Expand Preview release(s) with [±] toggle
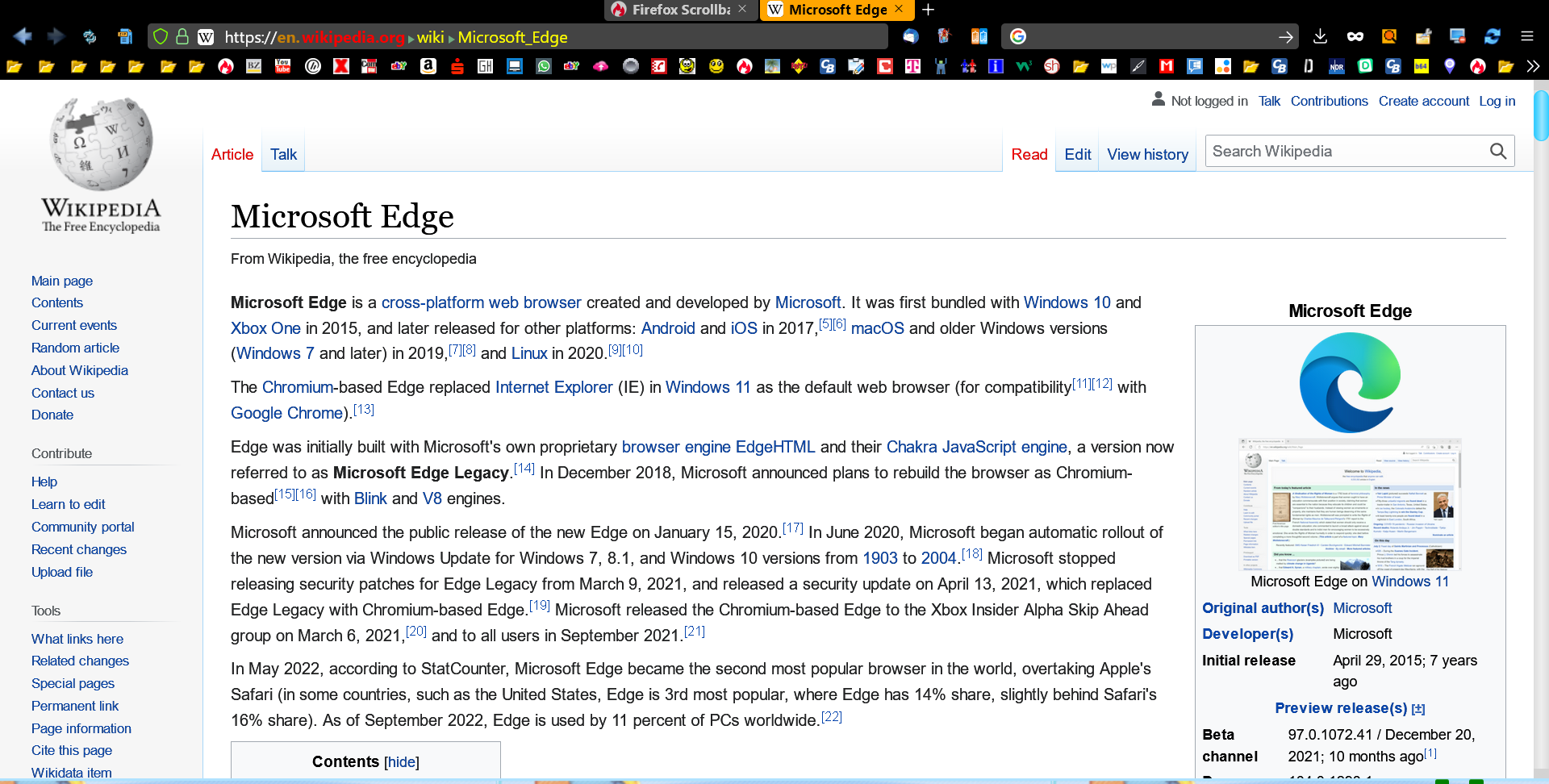The image size is (1549, 784). [x=1418, y=709]
